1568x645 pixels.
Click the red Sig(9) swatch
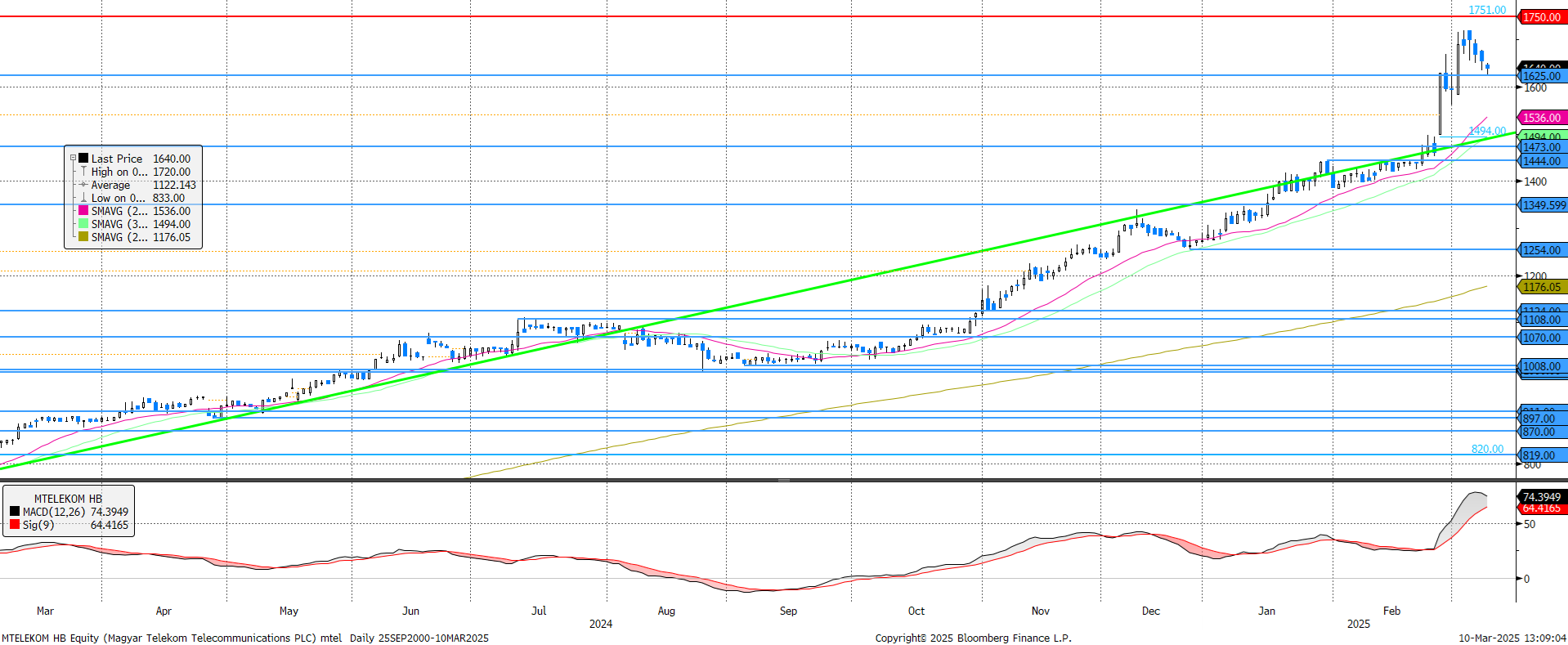(x=15, y=525)
